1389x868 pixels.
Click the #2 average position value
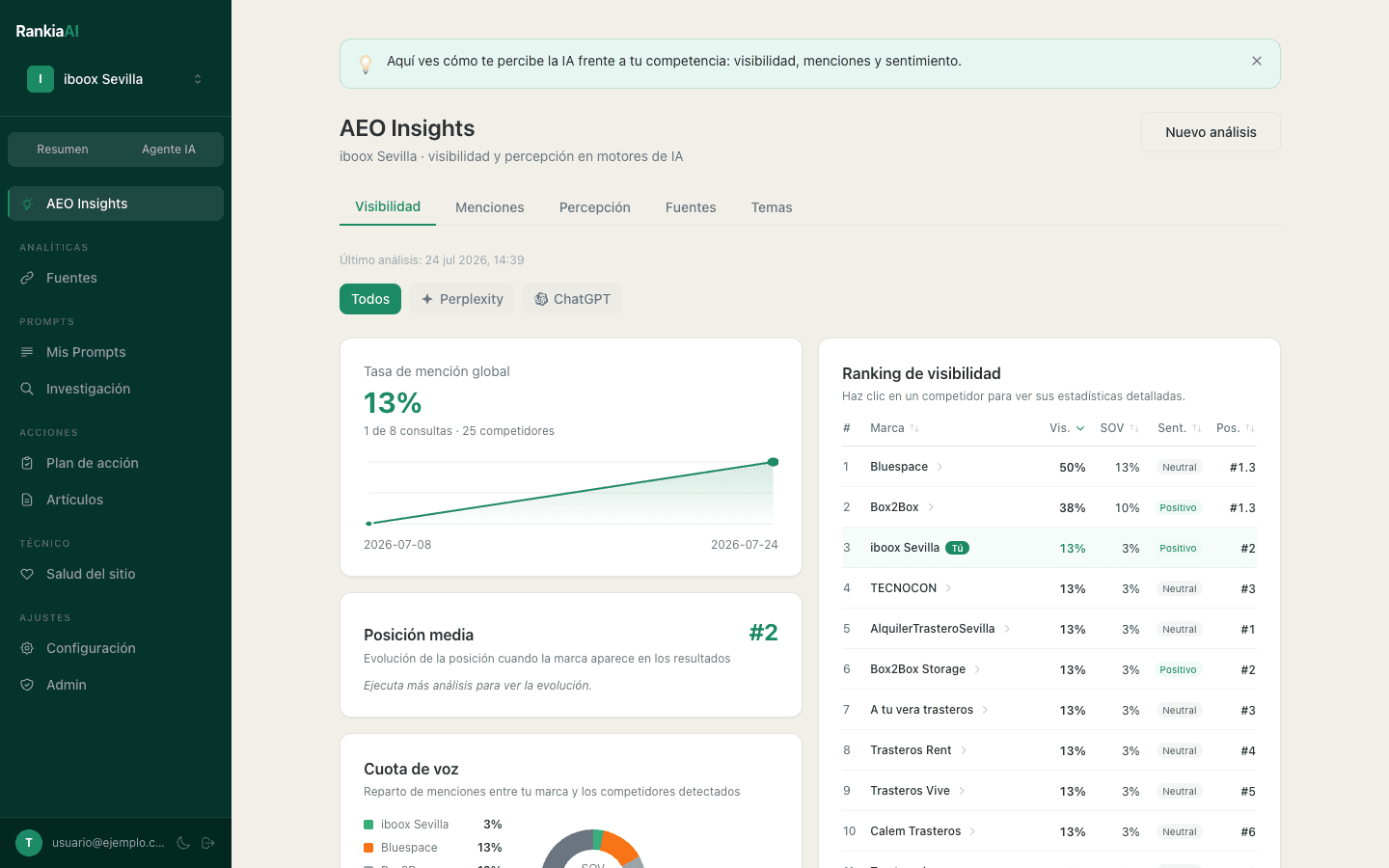pyautogui.click(x=763, y=633)
